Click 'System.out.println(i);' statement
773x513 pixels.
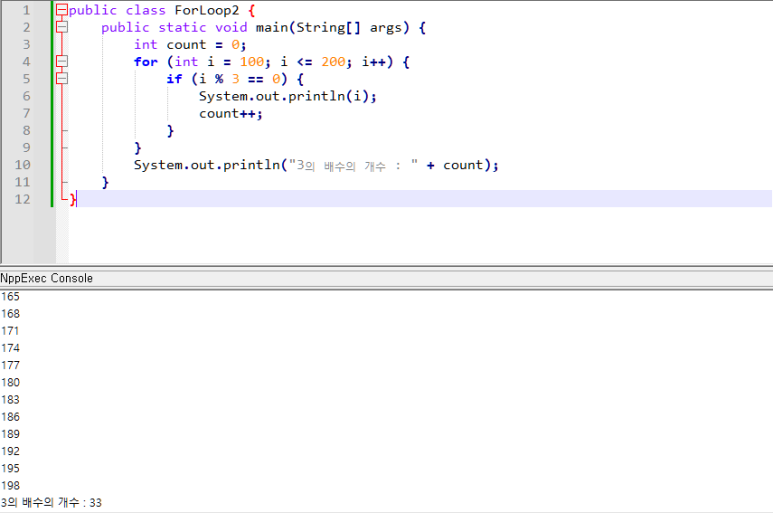(x=287, y=96)
